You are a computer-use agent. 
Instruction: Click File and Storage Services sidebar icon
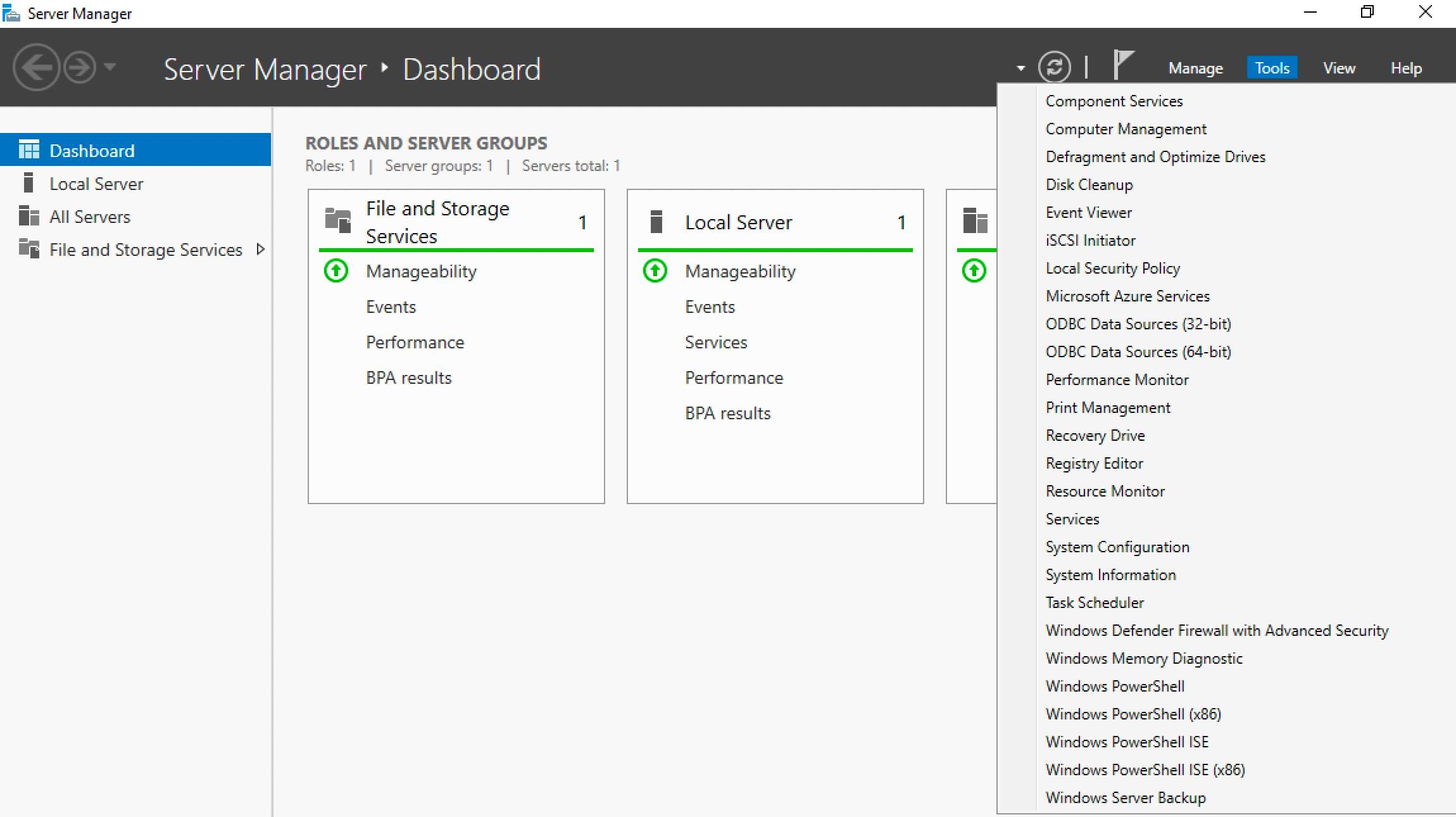pyautogui.click(x=28, y=248)
